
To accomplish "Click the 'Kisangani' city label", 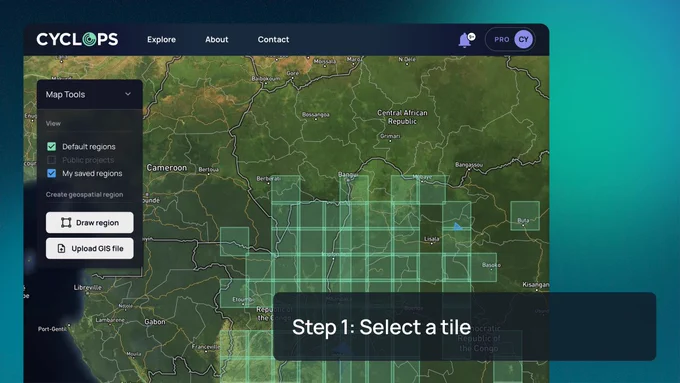I will click(536, 285).
